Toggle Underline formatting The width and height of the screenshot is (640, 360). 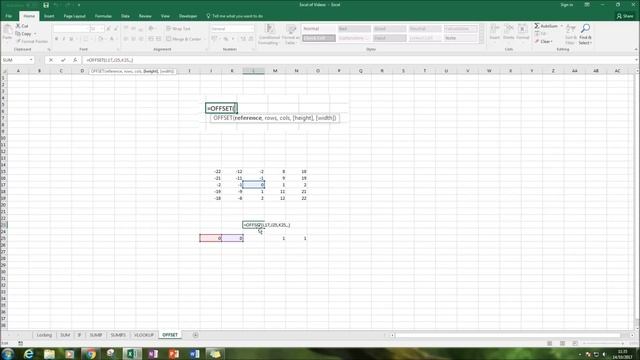coord(71,39)
